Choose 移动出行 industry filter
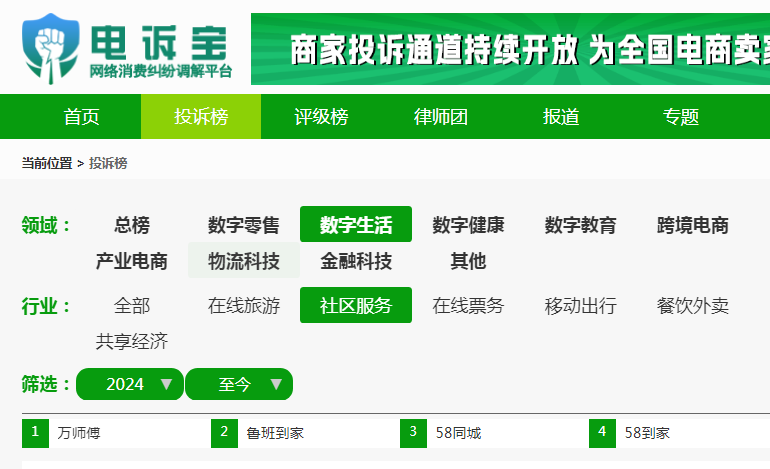This screenshot has width=770, height=469. (580, 305)
